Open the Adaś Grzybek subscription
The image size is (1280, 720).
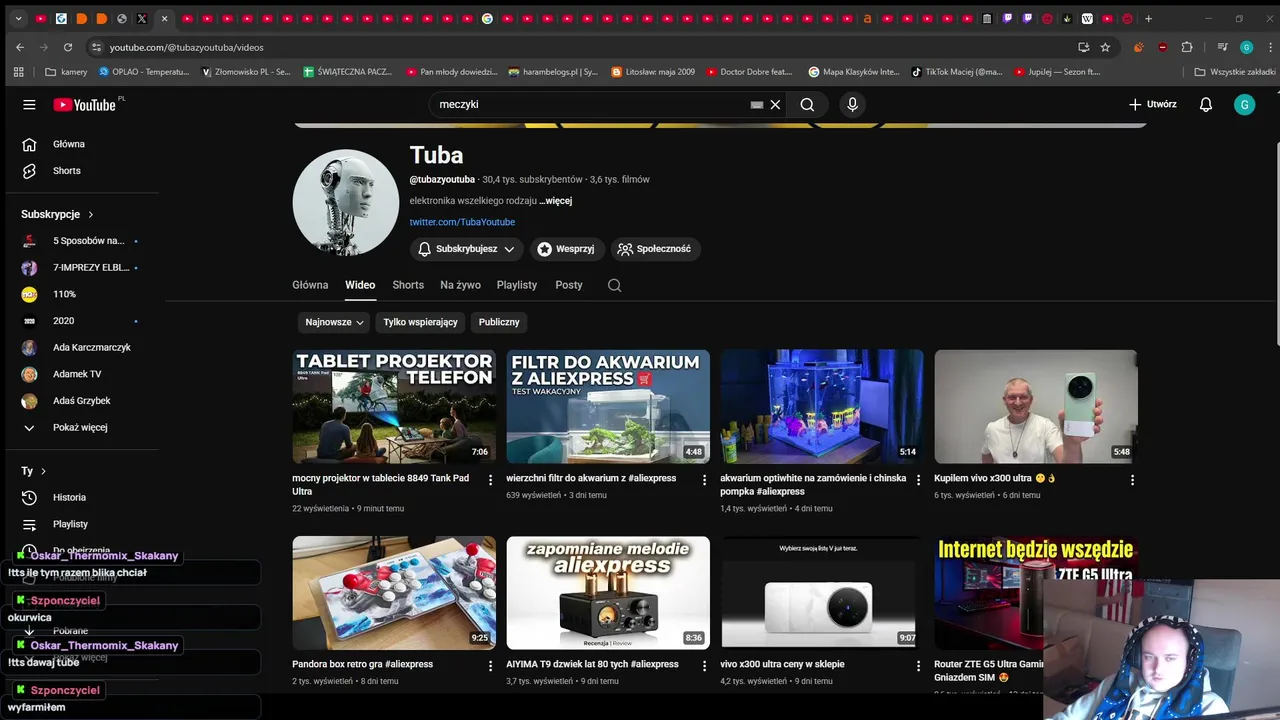pos(80,401)
